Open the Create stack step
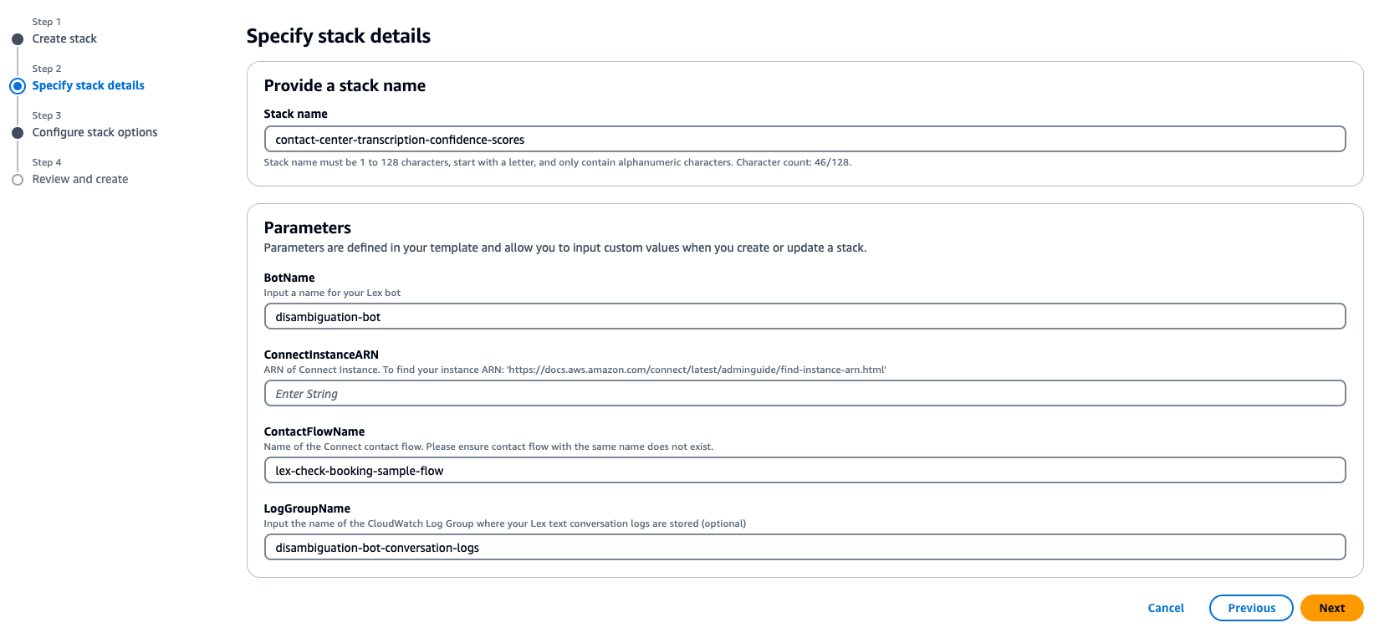The image size is (1379, 633). tap(64, 39)
